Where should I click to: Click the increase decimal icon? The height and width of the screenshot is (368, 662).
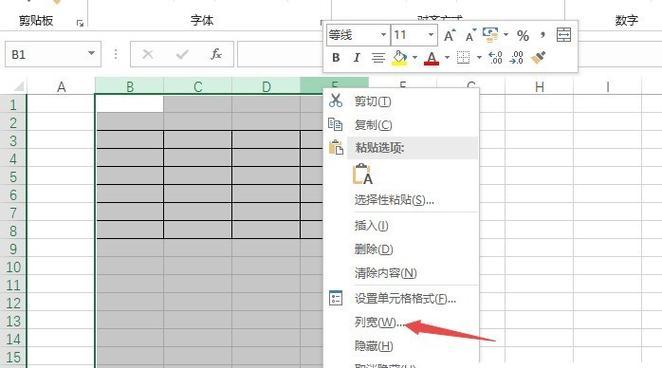pyautogui.click(x=495, y=57)
